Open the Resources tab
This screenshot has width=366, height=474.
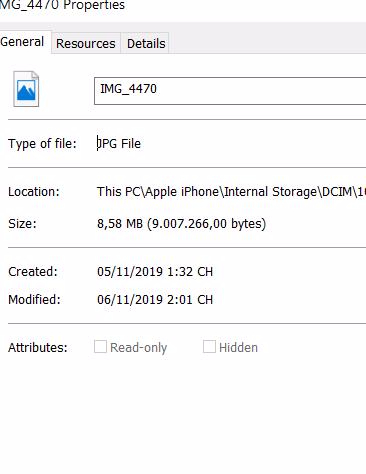(86, 43)
